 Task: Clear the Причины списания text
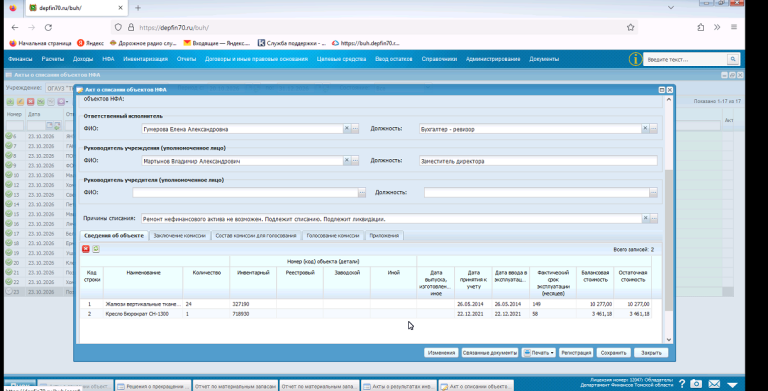[646, 218]
